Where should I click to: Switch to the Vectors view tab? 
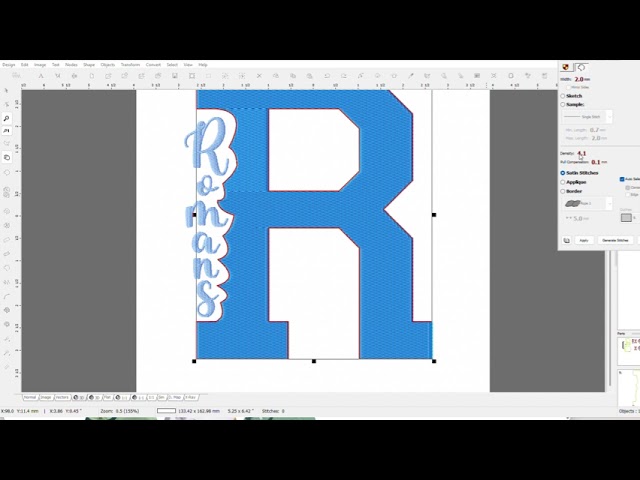[x=62, y=397]
